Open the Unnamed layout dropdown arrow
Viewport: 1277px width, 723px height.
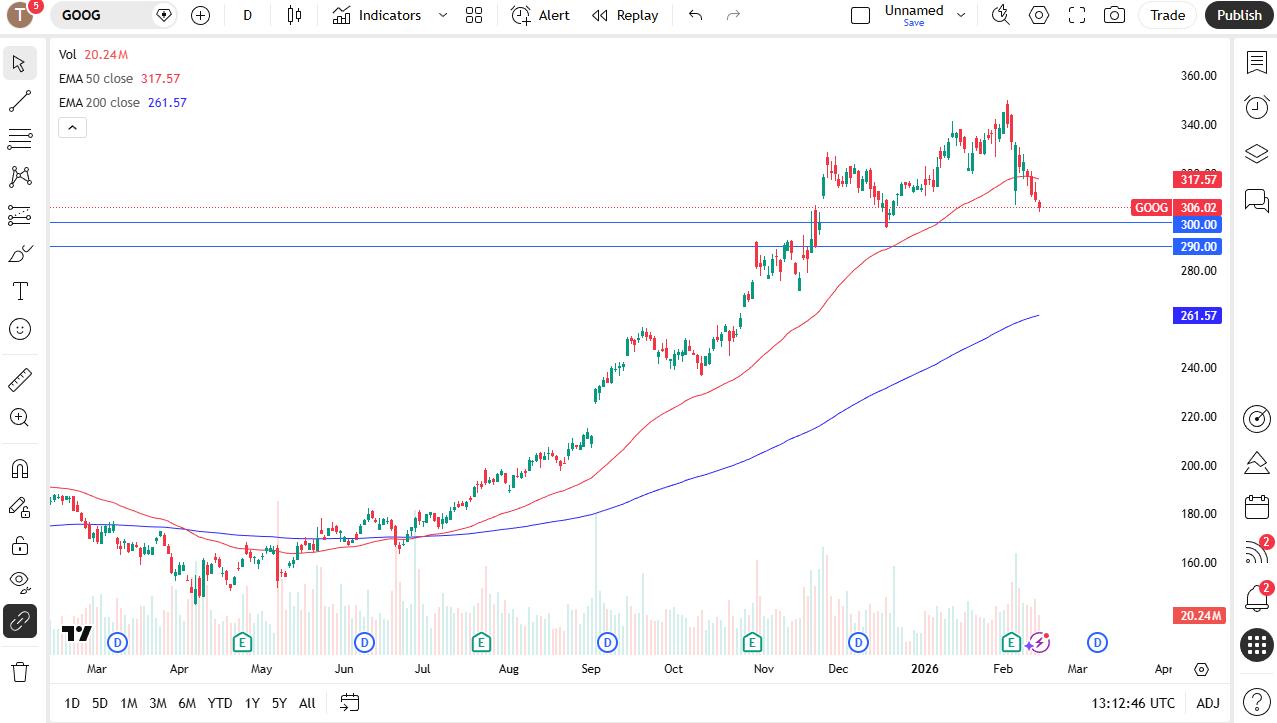961,15
